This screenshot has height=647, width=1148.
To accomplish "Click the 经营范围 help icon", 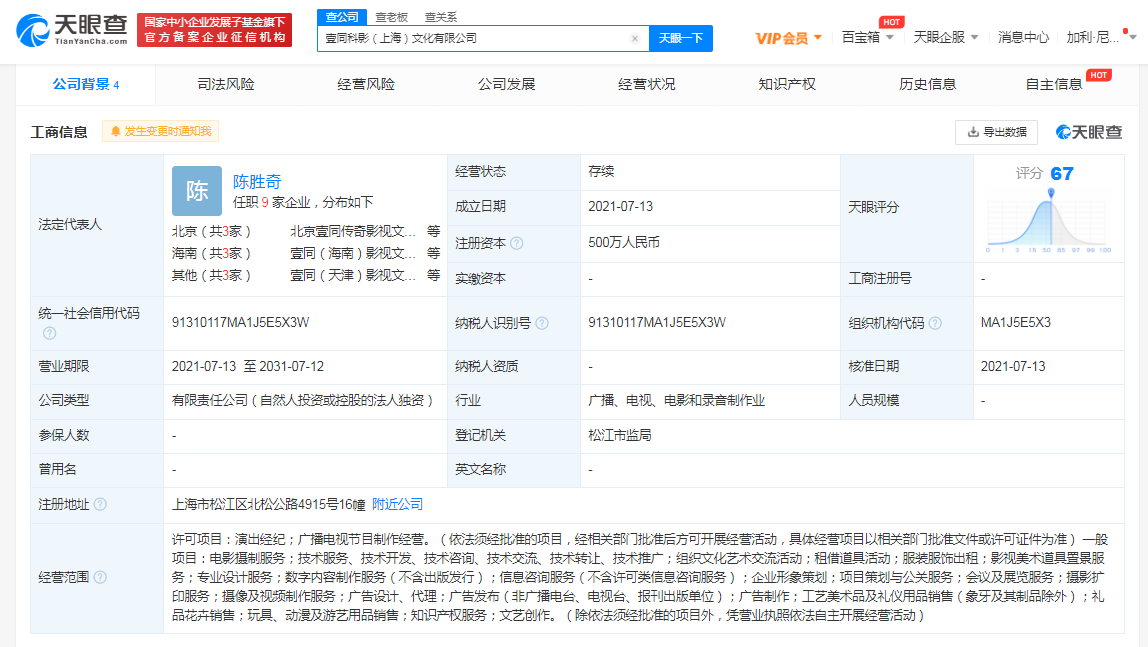I will tap(100, 577).
